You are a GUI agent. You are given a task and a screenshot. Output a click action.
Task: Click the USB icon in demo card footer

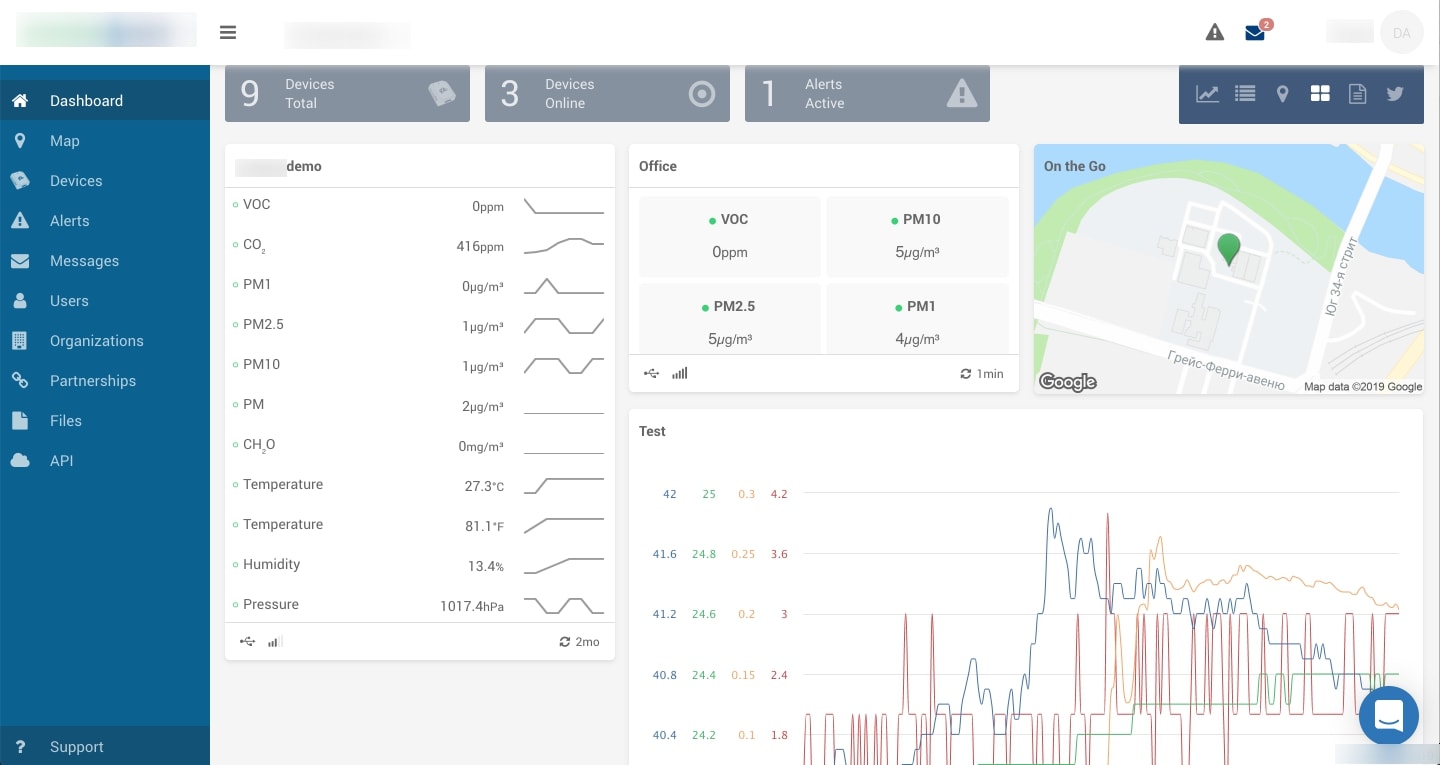point(248,642)
